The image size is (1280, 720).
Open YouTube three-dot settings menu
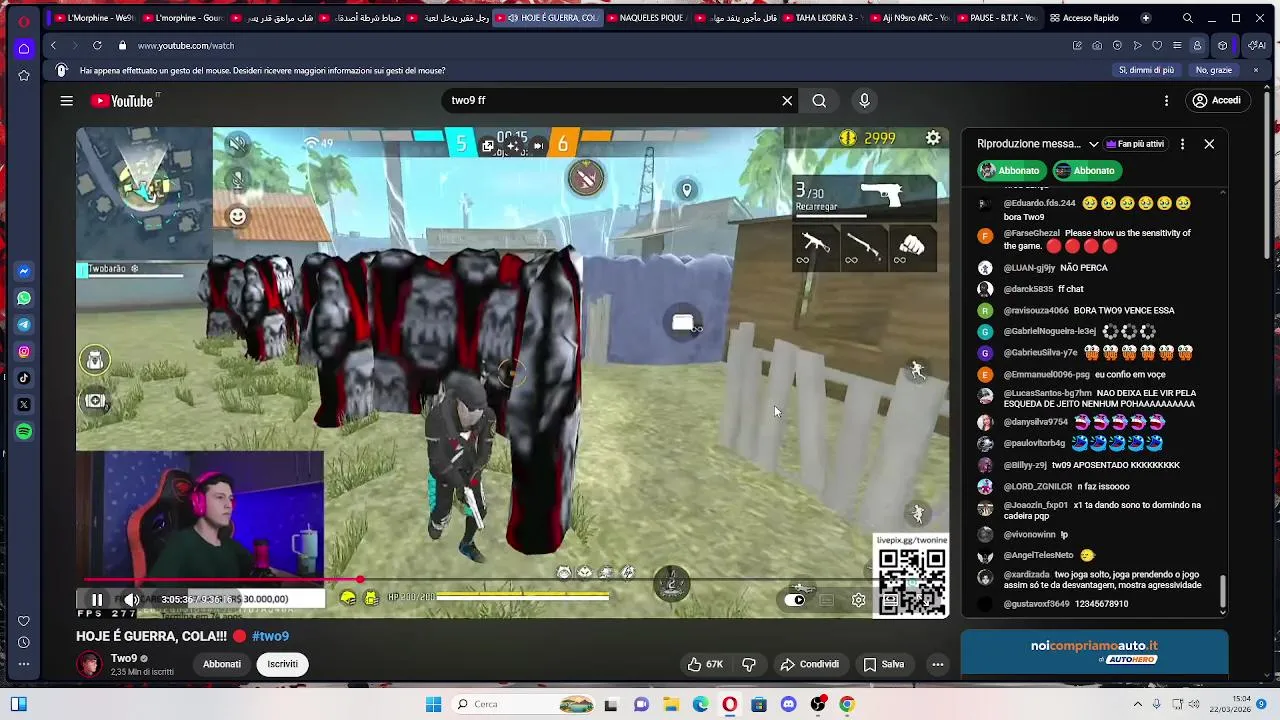tap(1166, 101)
